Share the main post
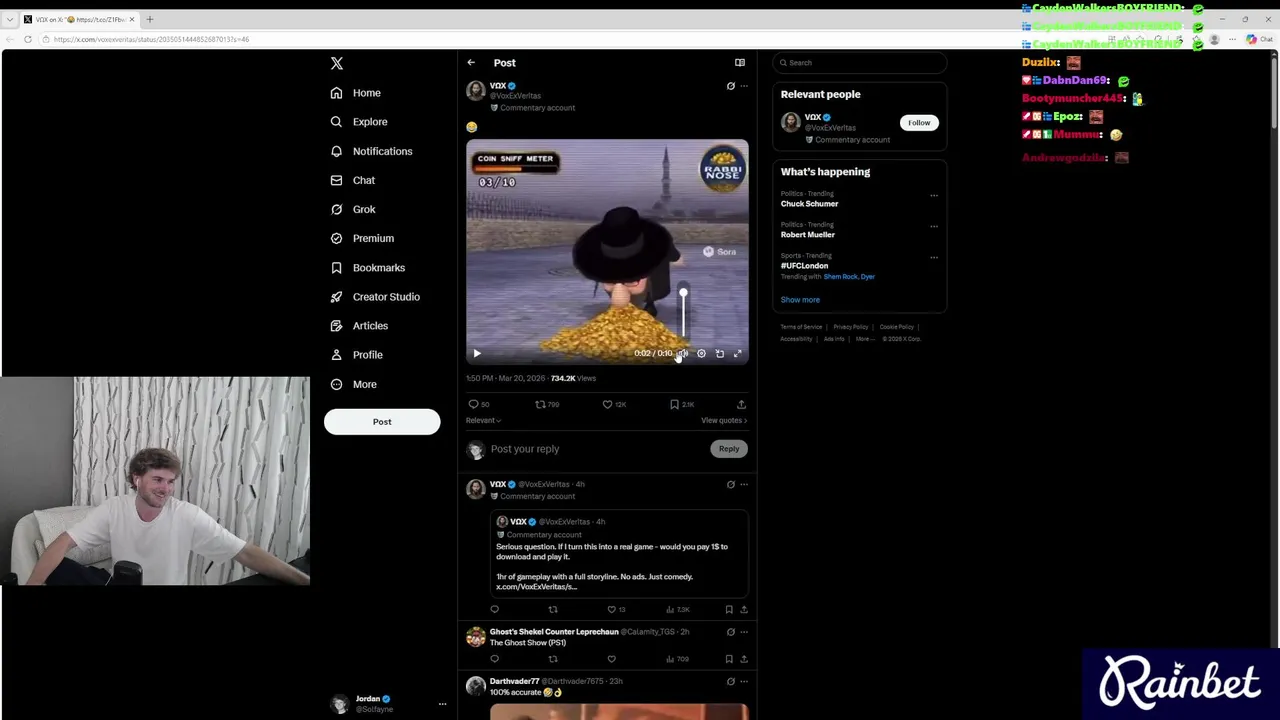 point(741,405)
